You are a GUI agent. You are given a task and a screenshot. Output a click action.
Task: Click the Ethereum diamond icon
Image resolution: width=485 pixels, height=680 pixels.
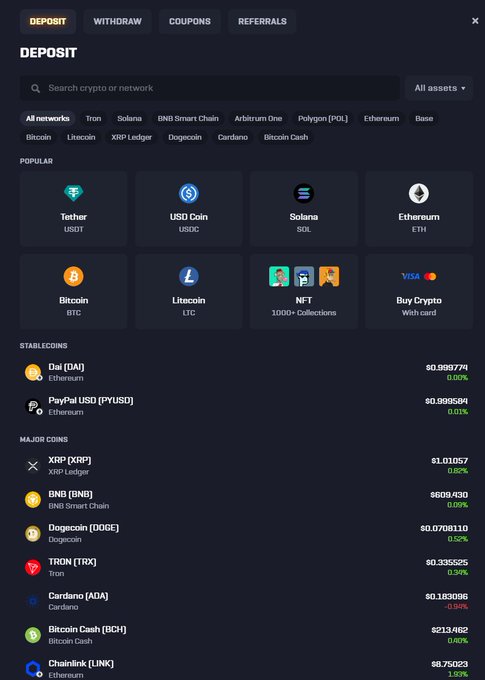tap(419, 193)
